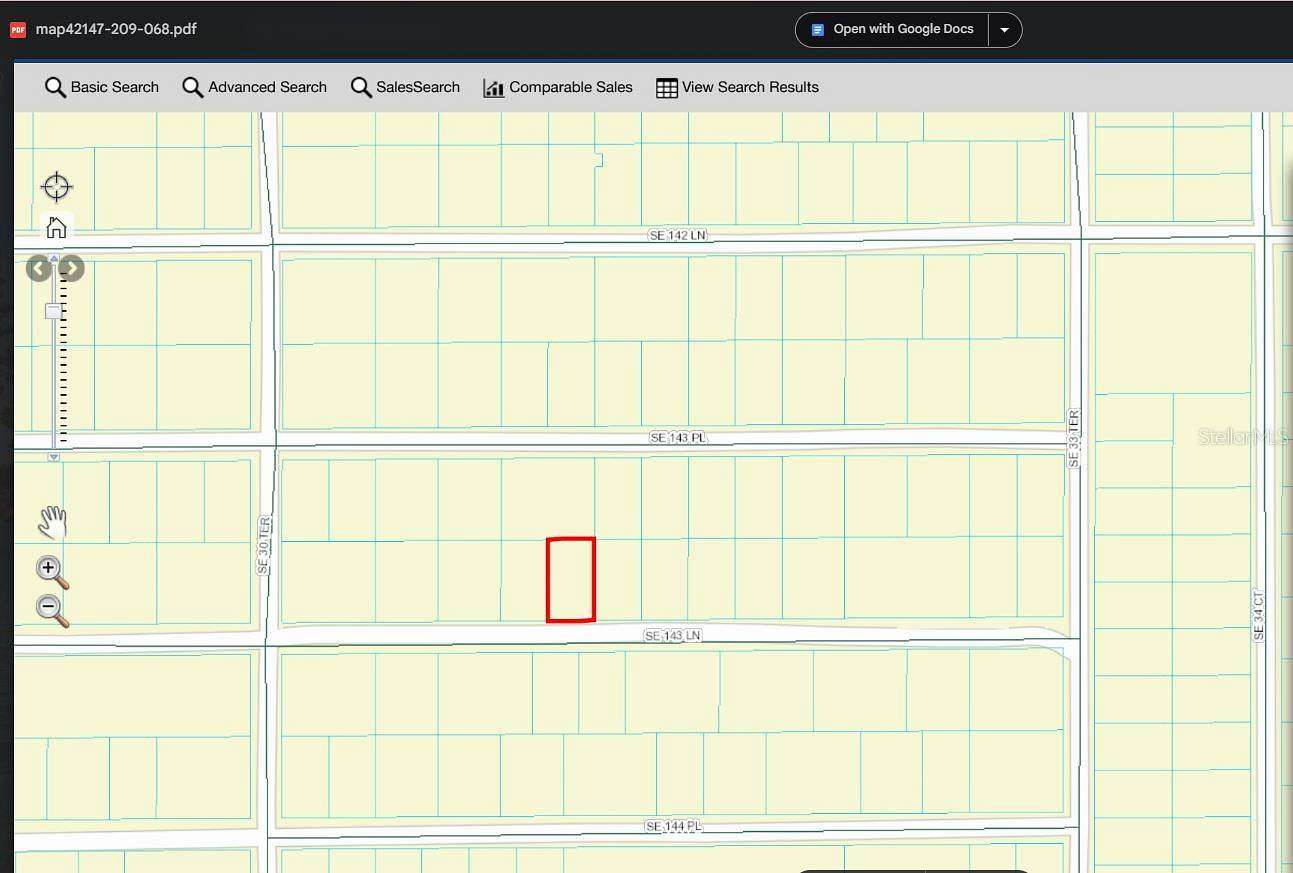Click the zoom slider down arrow
This screenshot has width=1293, height=873.
[54, 456]
